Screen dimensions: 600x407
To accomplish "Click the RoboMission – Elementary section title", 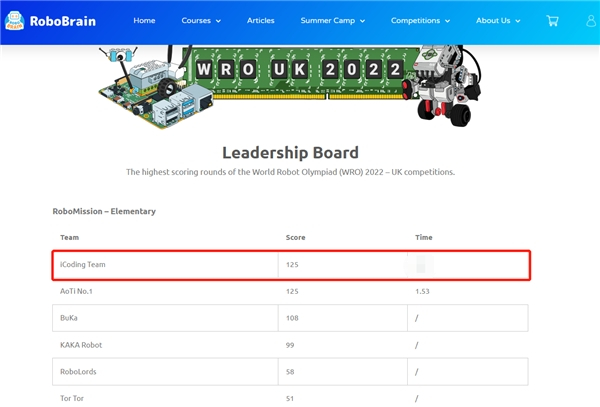I will [104, 211].
